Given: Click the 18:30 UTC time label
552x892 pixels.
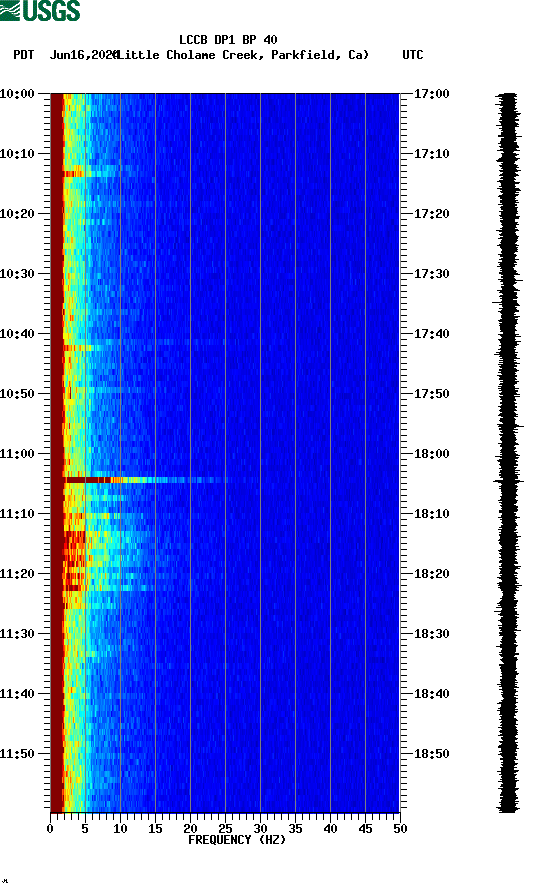Looking at the screenshot, I should tap(431, 634).
